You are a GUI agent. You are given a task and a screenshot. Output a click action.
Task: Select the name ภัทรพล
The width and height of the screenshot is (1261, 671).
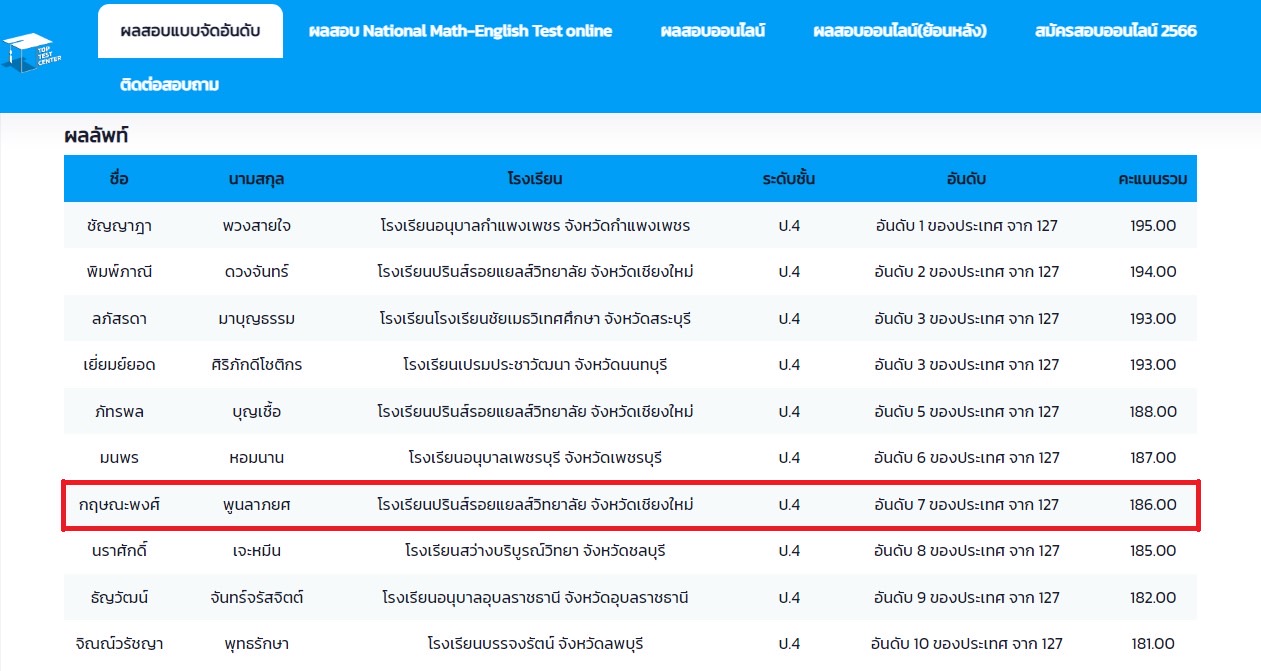point(120,412)
